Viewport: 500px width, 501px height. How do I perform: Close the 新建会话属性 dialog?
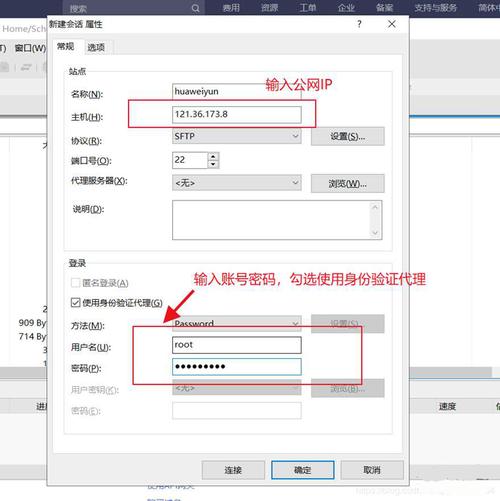pos(392,24)
